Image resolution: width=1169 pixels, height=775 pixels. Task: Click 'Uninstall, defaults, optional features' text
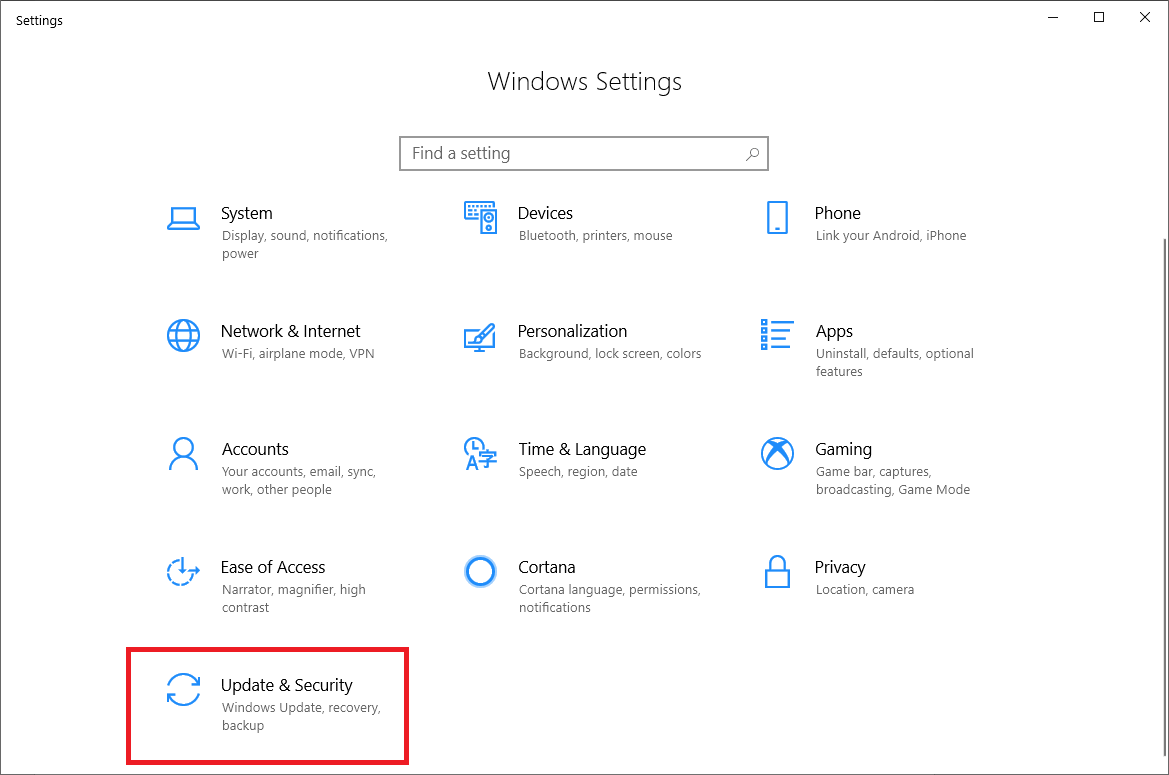[x=895, y=362]
